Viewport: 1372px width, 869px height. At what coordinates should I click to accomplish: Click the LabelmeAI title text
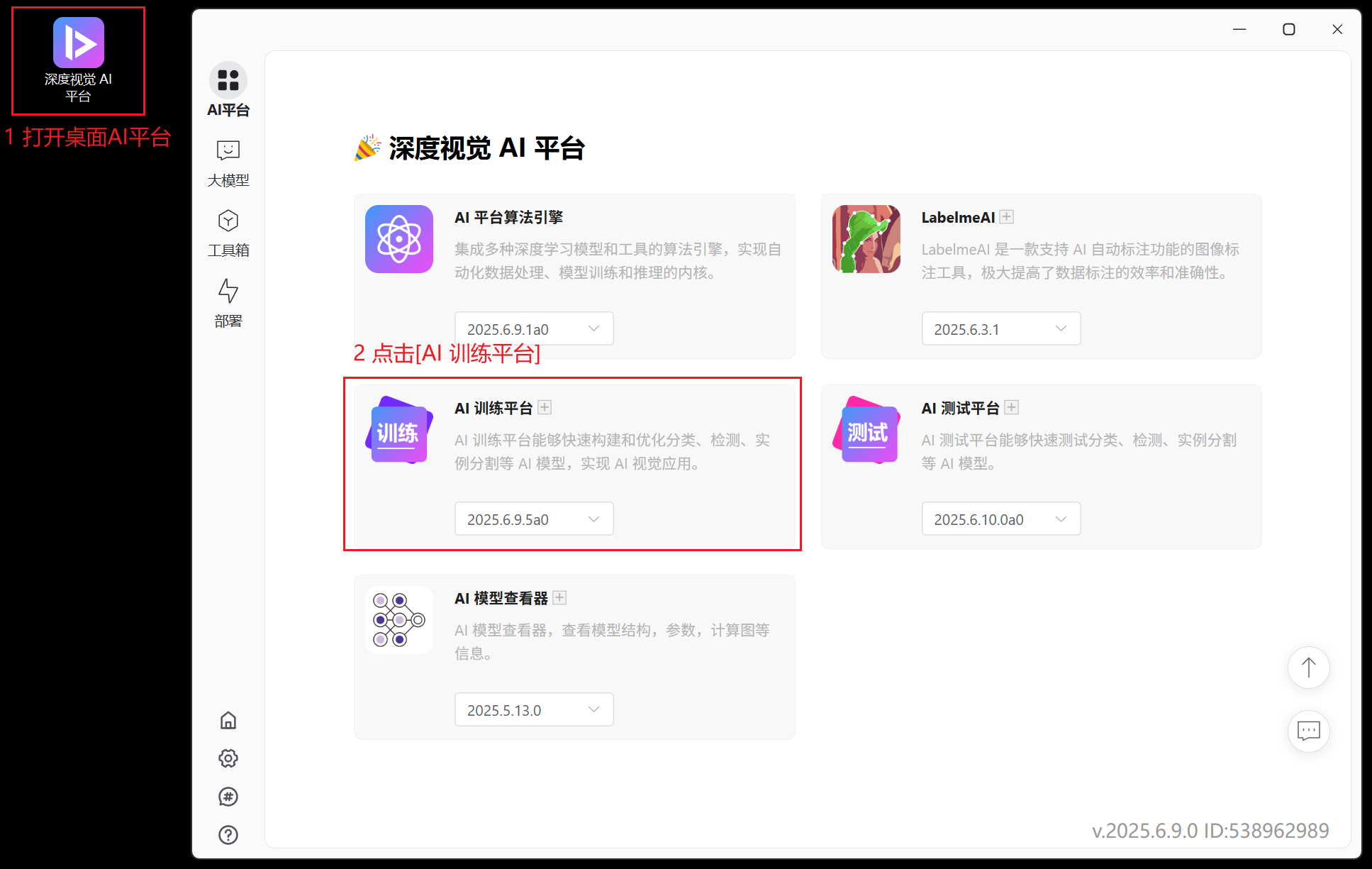click(x=958, y=218)
